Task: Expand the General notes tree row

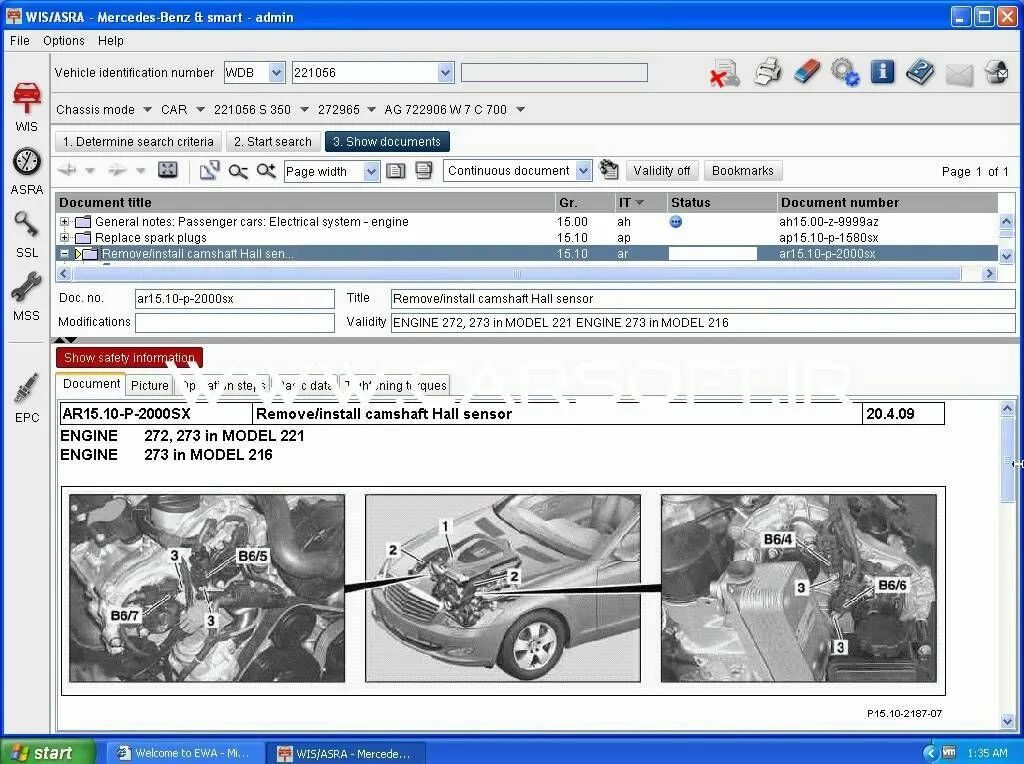Action: [64, 221]
